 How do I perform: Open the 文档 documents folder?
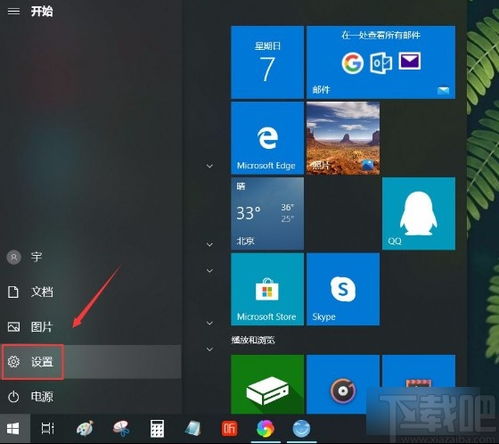pos(91,292)
